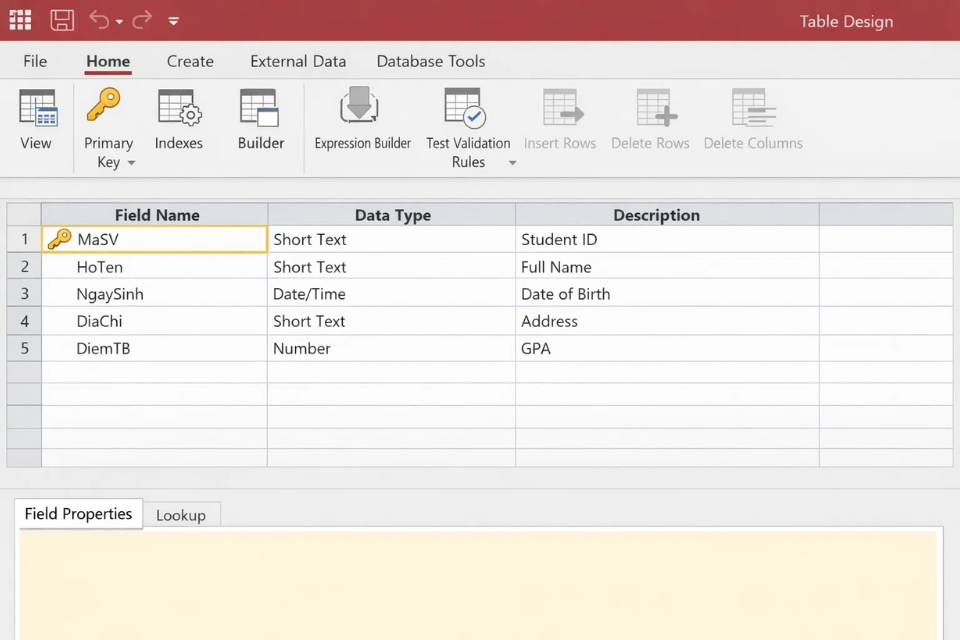Select the row 3 selector for NgaySinh
This screenshot has width=960, height=640.
(x=24, y=294)
